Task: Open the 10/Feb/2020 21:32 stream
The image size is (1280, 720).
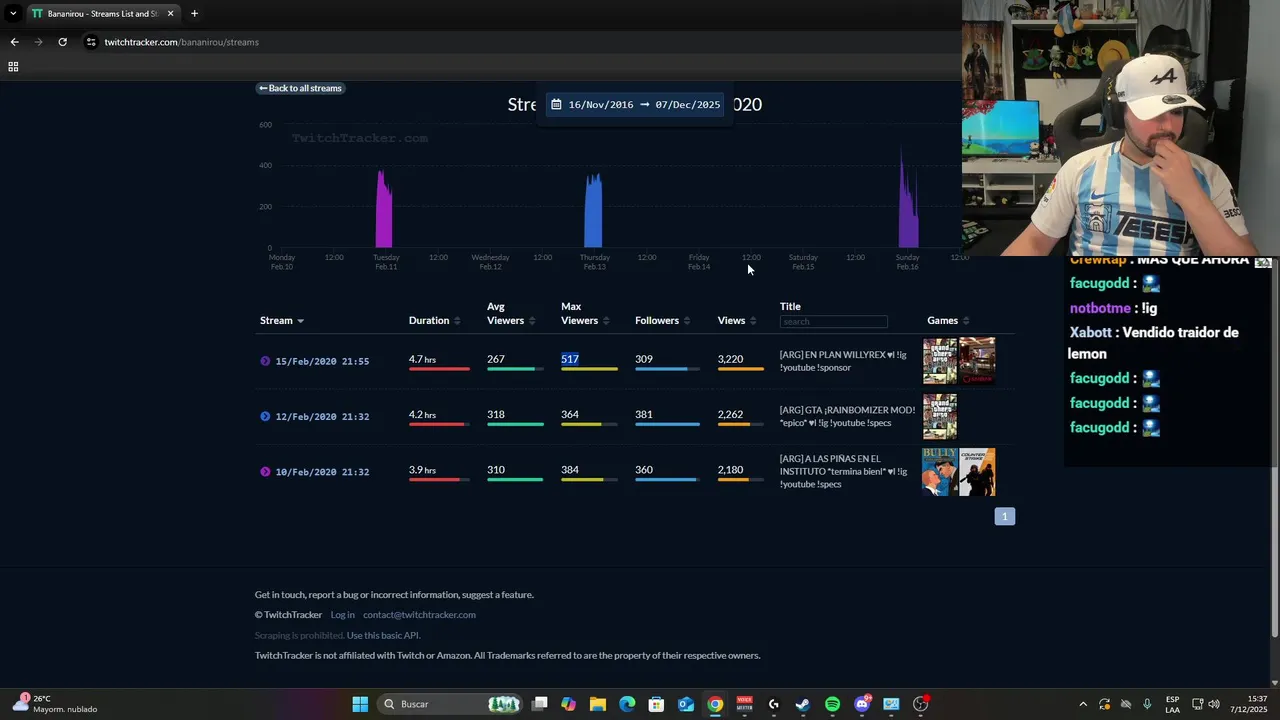Action: (322, 472)
